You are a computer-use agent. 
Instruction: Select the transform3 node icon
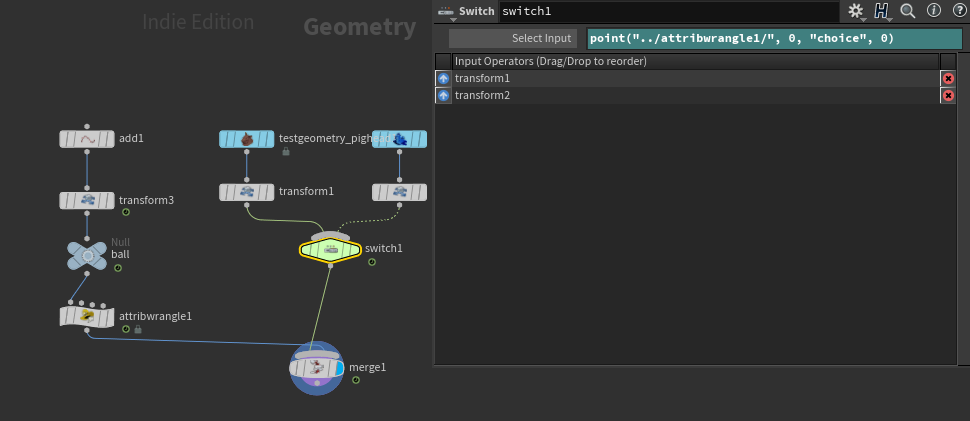click(87, 200)
